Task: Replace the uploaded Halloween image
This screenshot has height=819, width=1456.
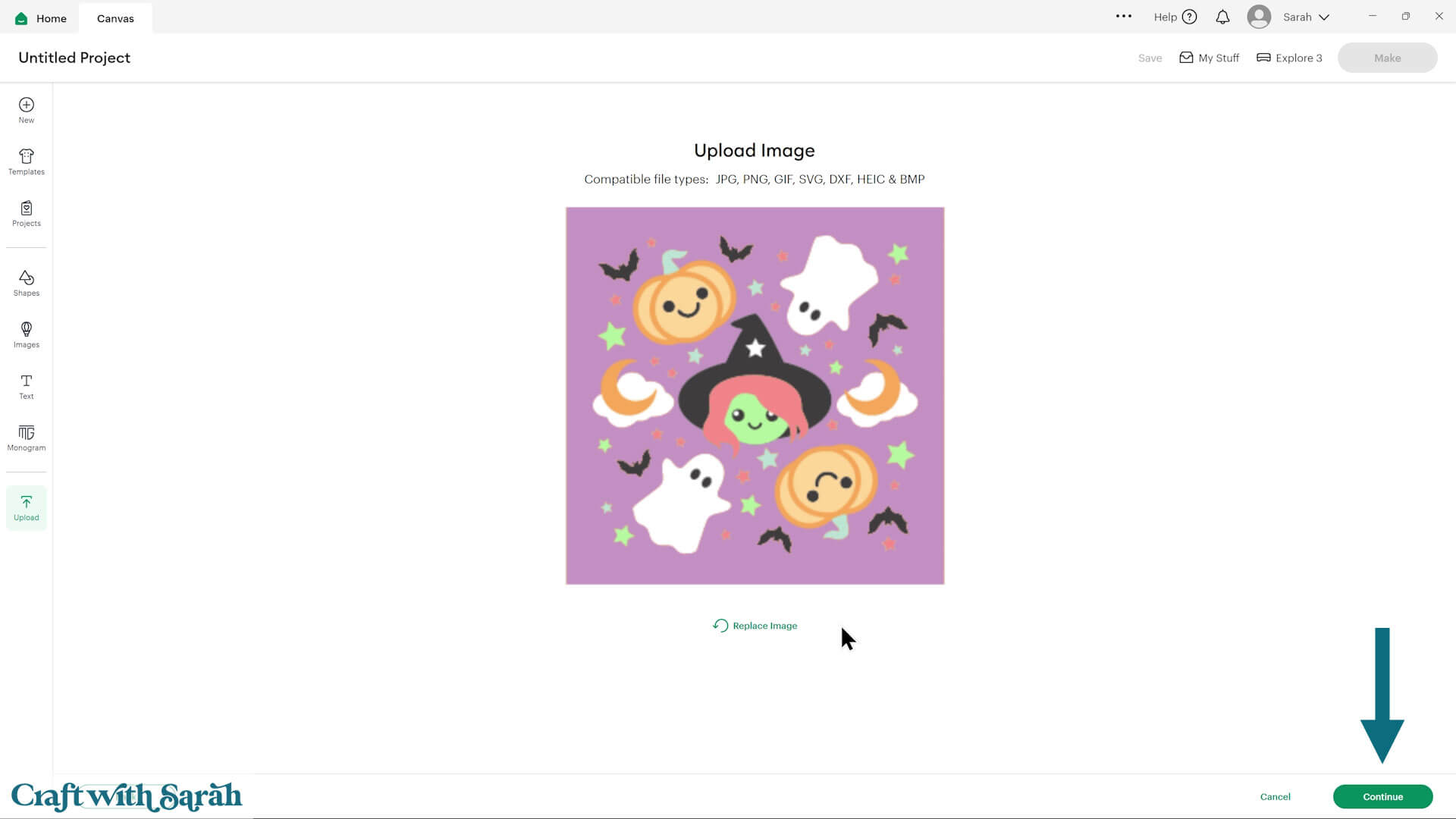Action: point(755,625)
